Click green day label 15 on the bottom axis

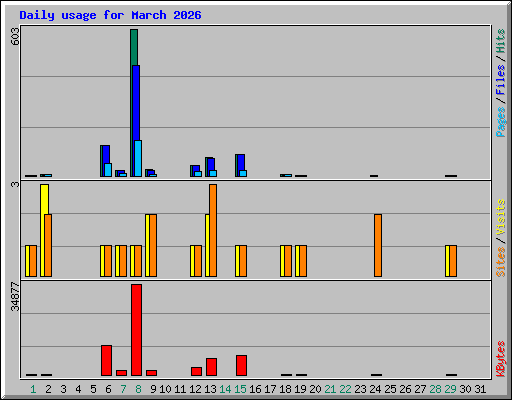[240, 389]
